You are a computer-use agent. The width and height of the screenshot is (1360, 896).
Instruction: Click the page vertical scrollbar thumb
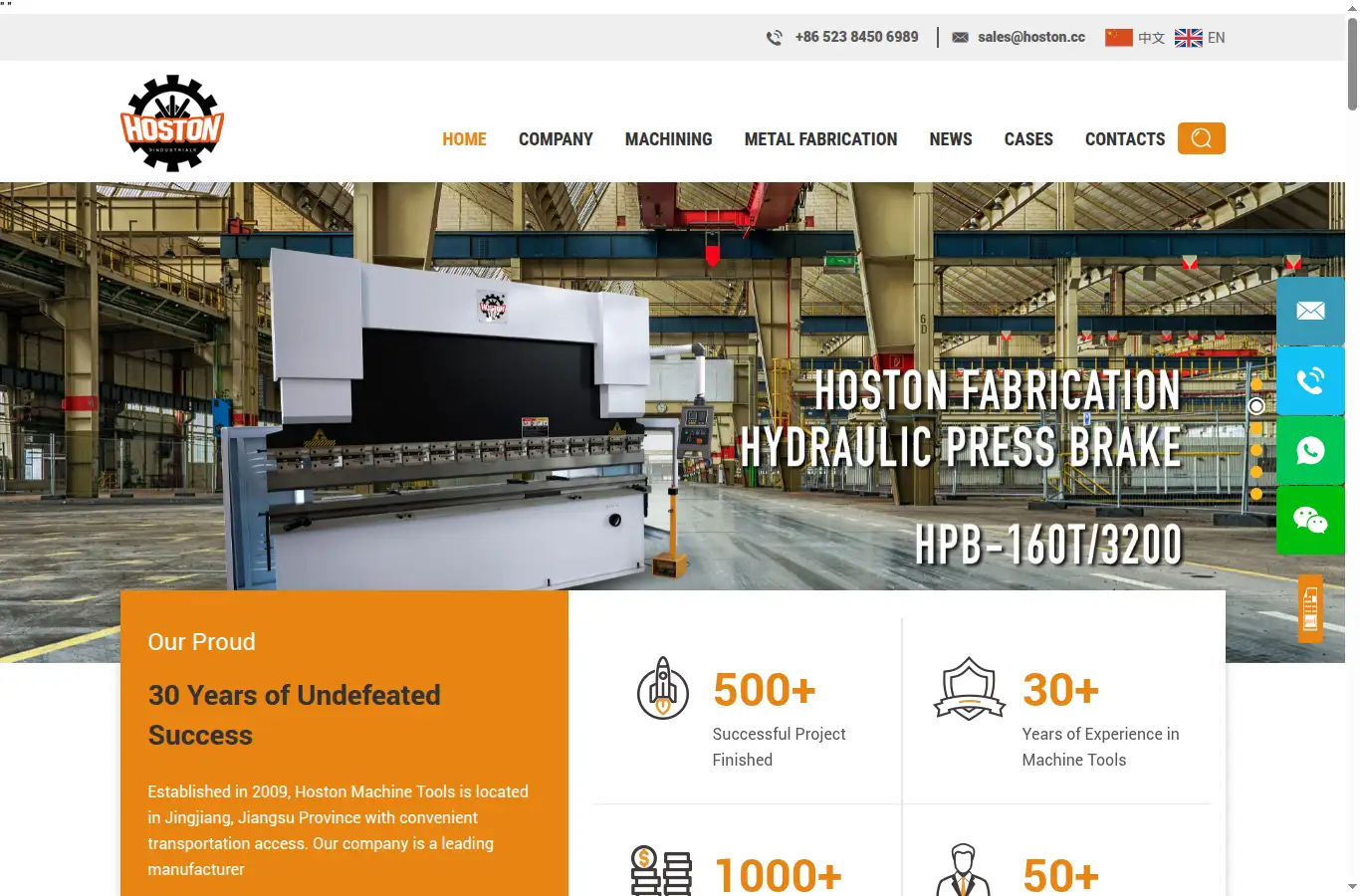click(1352, 62)
